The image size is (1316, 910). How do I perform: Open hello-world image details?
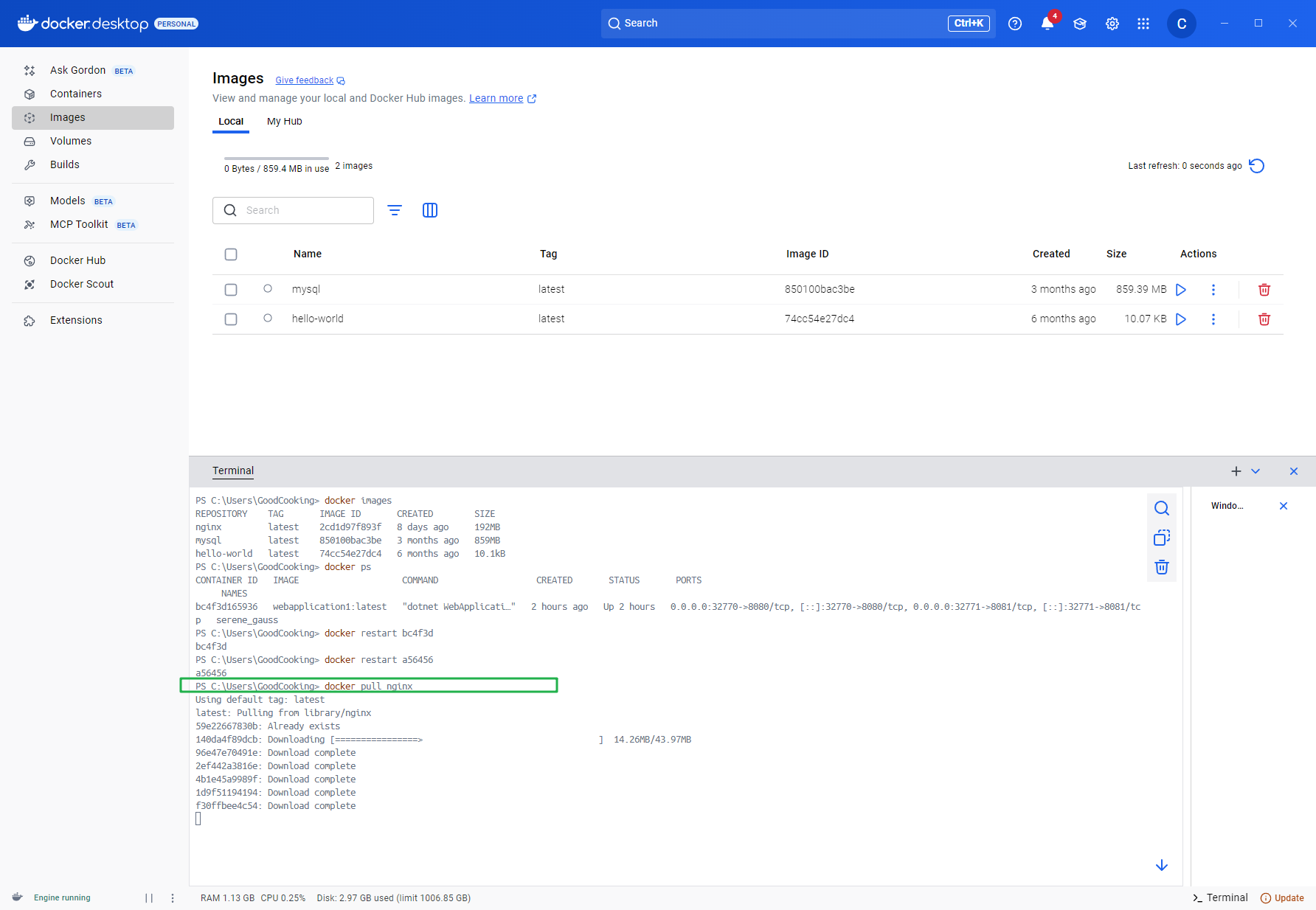[x=318, y=319]
